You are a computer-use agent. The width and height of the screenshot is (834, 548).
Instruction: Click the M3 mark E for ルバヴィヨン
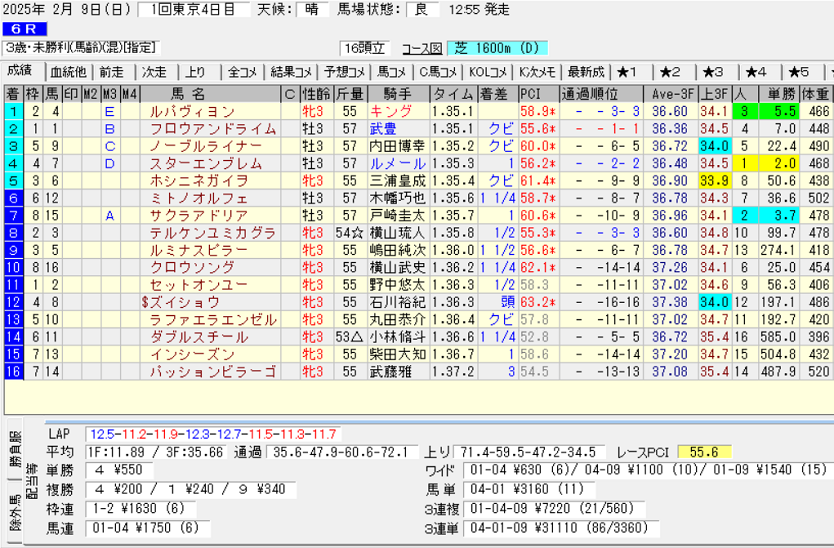(x=109, y=111)
